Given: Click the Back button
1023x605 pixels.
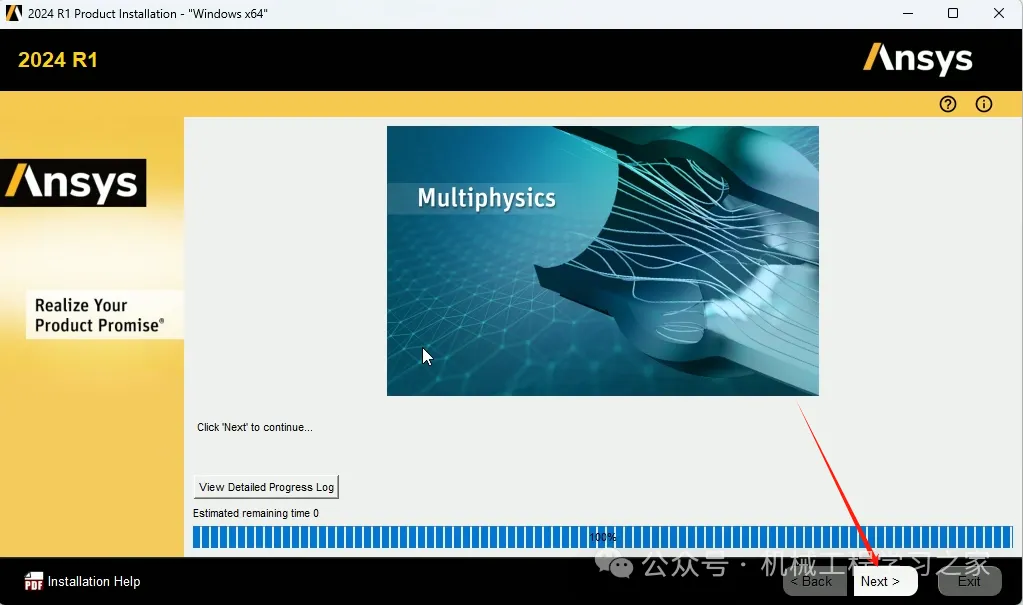Looking at the screenshot, I should [x=816, y=581].
